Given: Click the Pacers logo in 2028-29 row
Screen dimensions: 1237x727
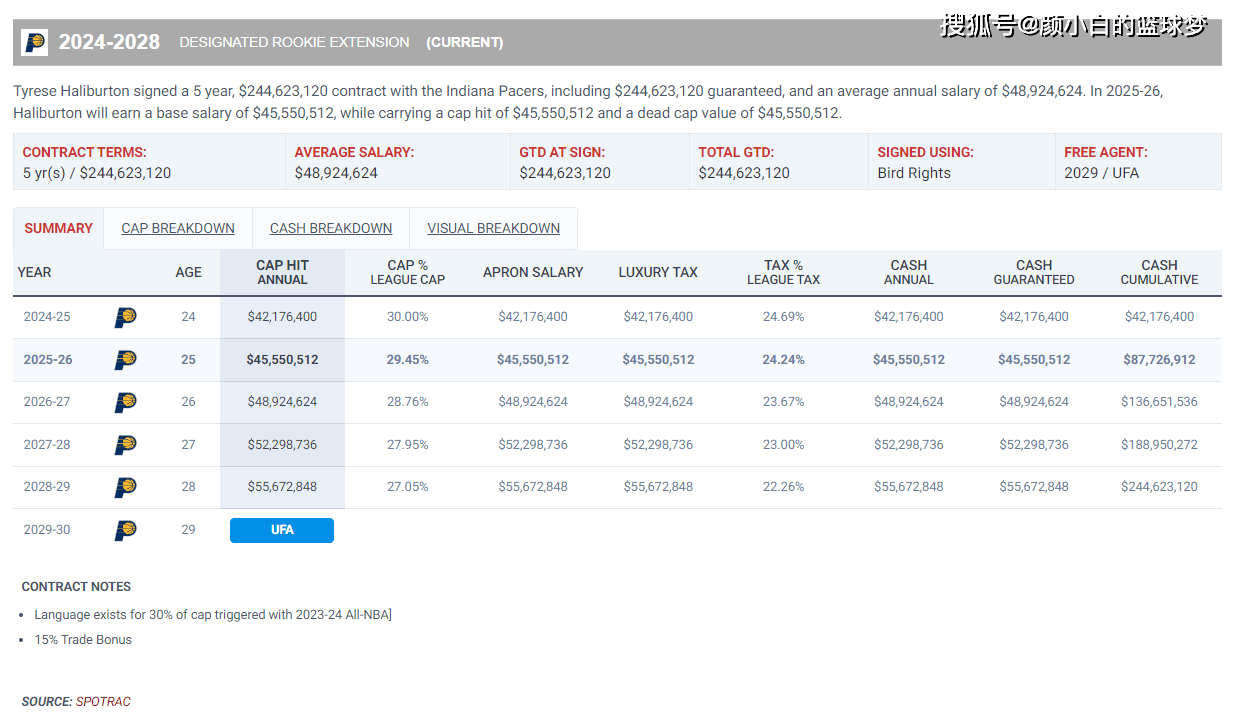Looking at the screenshot, I should coord(125,487).
